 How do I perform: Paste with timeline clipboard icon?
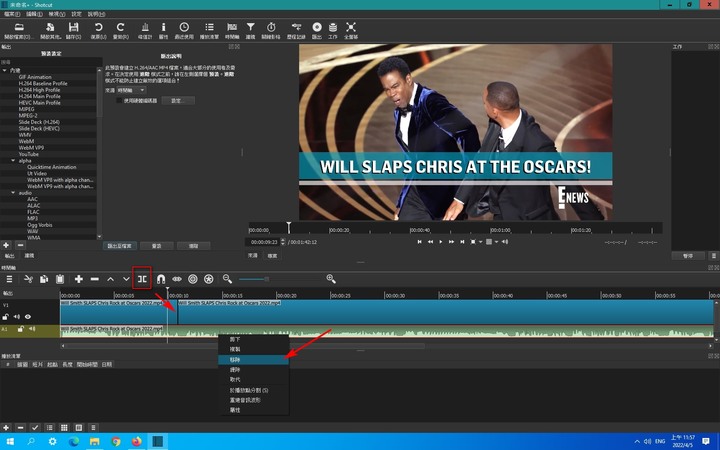click(60, 279)
